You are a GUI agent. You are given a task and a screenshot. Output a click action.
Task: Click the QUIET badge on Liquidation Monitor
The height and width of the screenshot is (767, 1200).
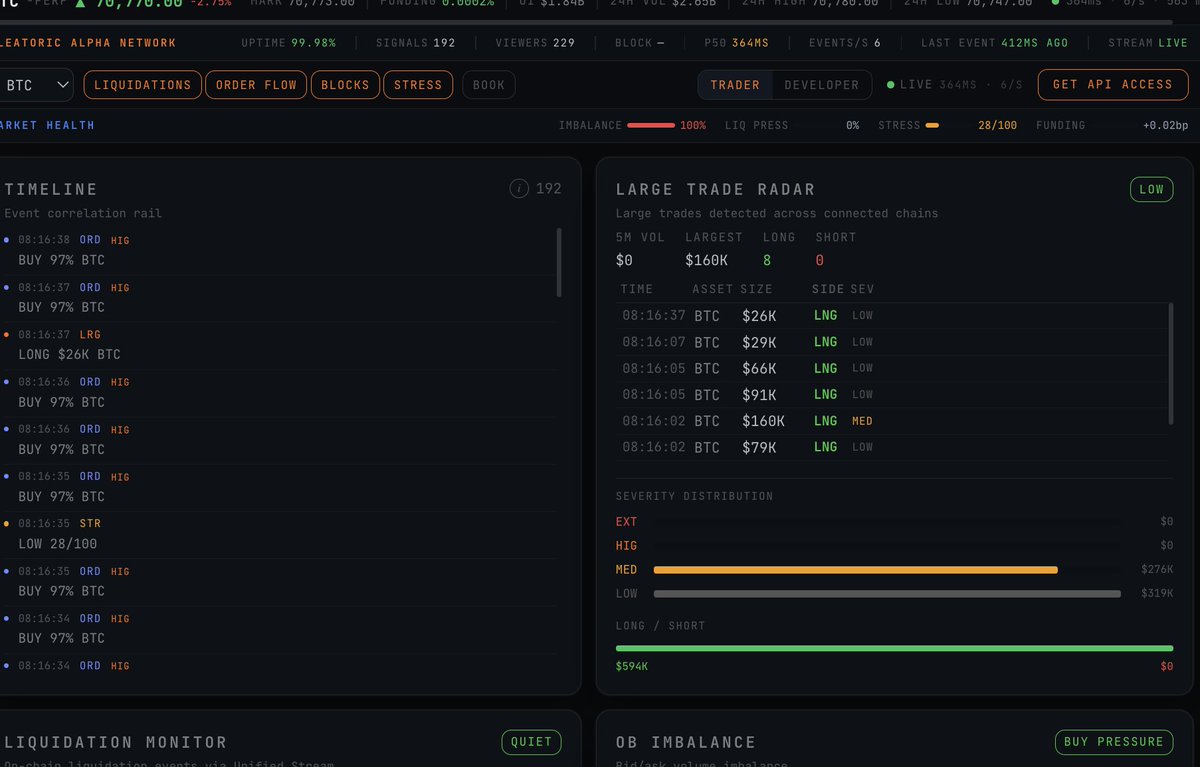[x=531, y=742]
